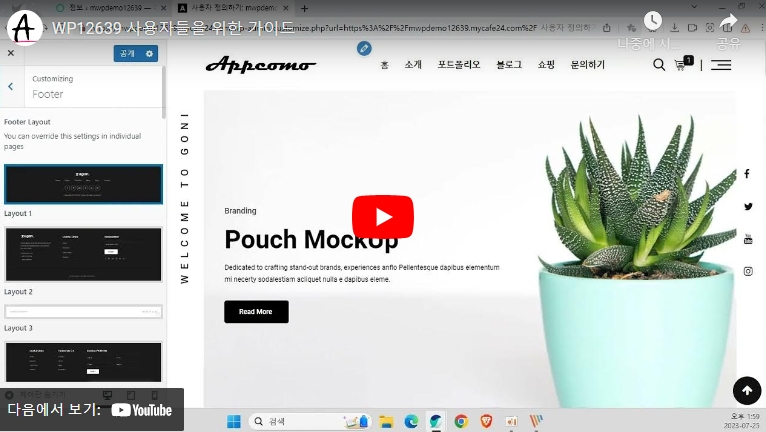Click the browser bookmark star icon
Screen dimensions: 766x432
click(x=631, y=28)
